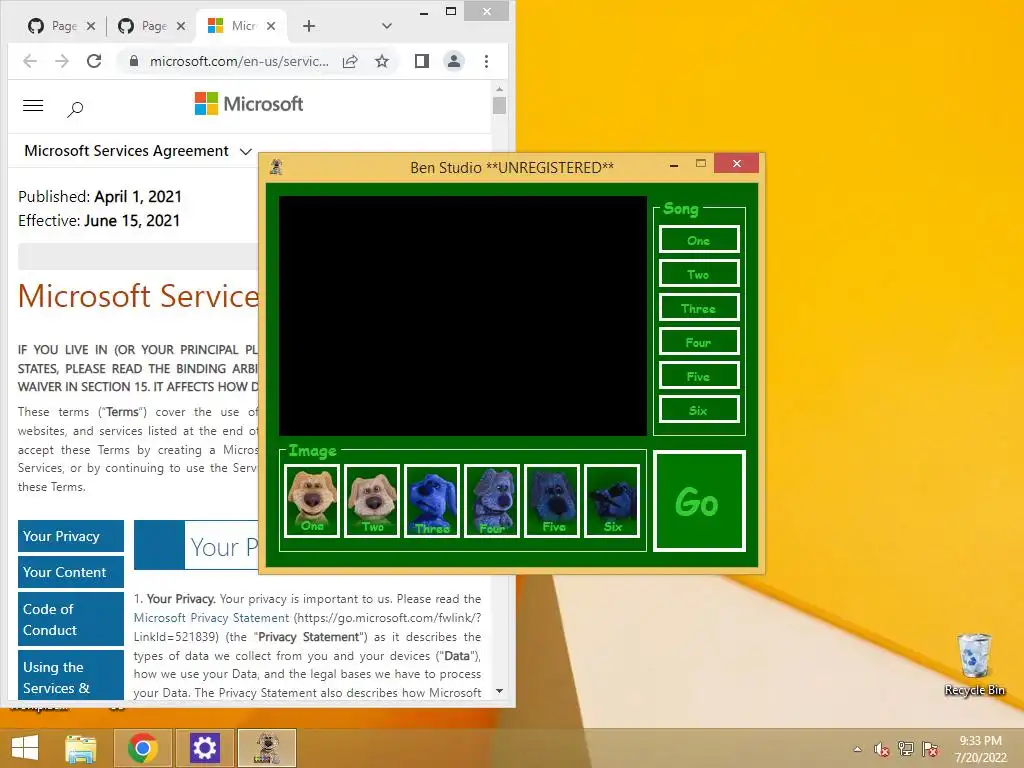
Task: Open the Code of Conduct section link
Action: coord(71,619)
